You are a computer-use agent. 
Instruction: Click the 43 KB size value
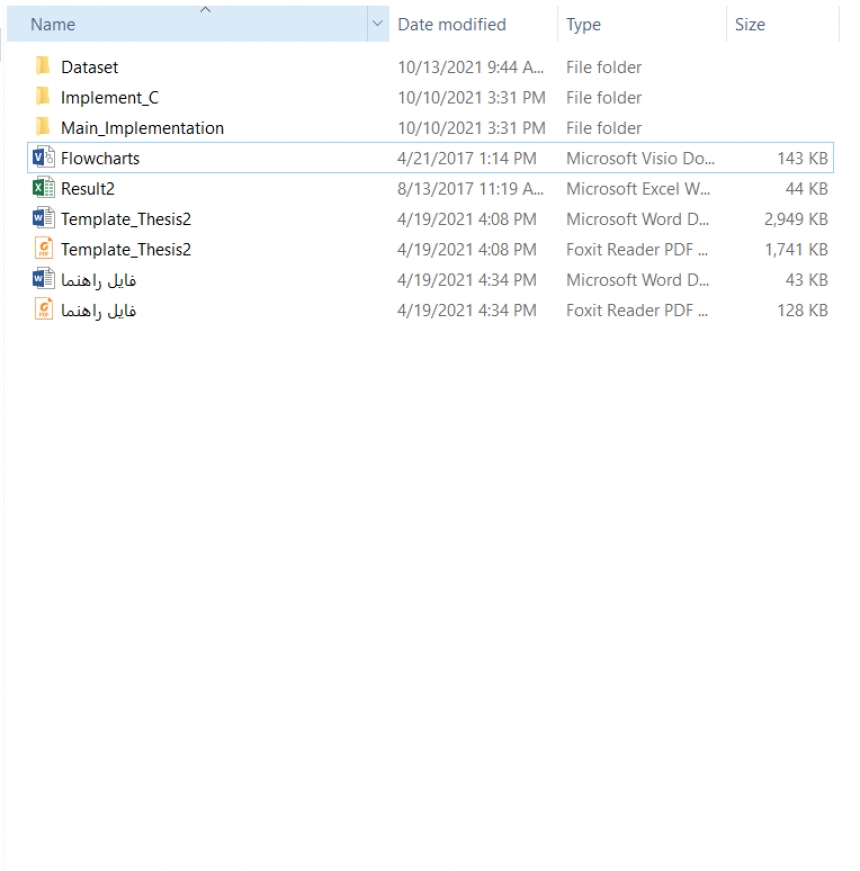coord(806,280)
